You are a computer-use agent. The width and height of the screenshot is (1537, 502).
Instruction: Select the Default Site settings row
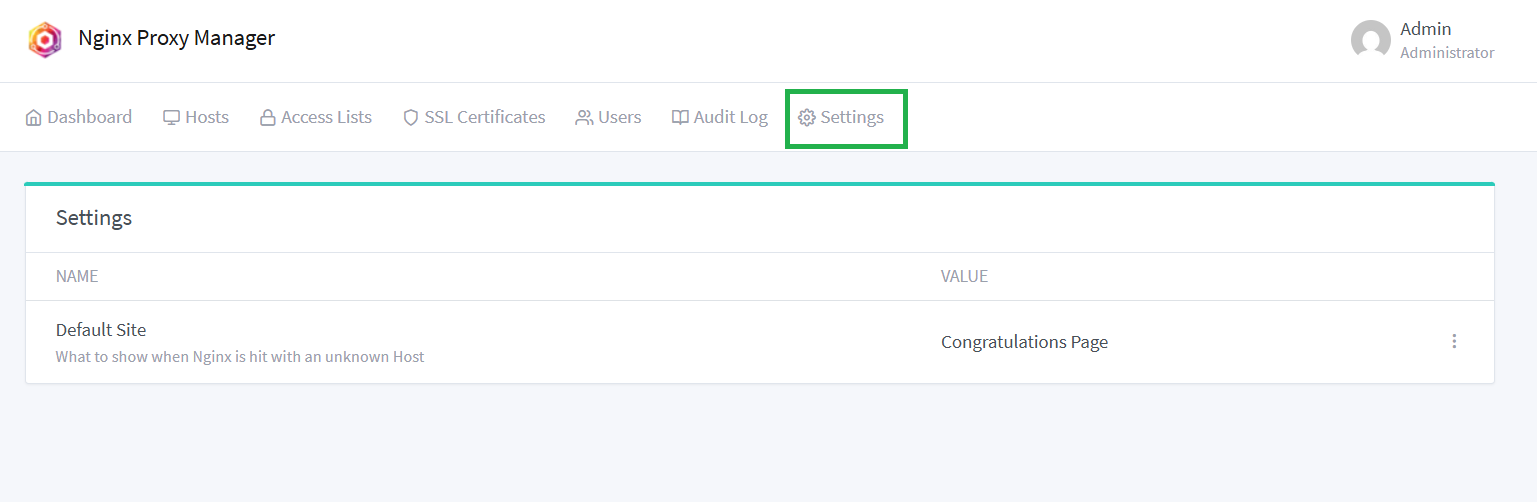pyautogui.click(x=760, y=342)
